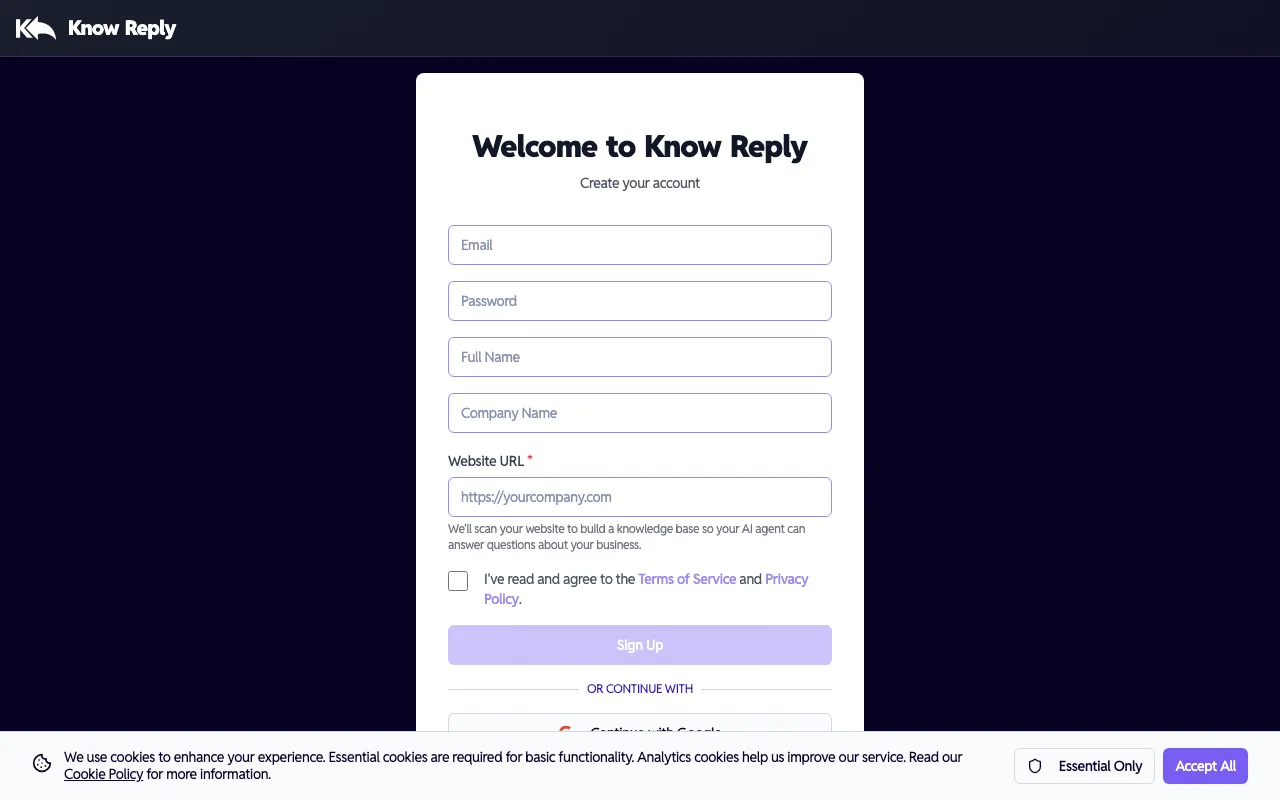Screen dimensions: 1280x800
Task: Click the Google G icon
Action: point(566,731)
